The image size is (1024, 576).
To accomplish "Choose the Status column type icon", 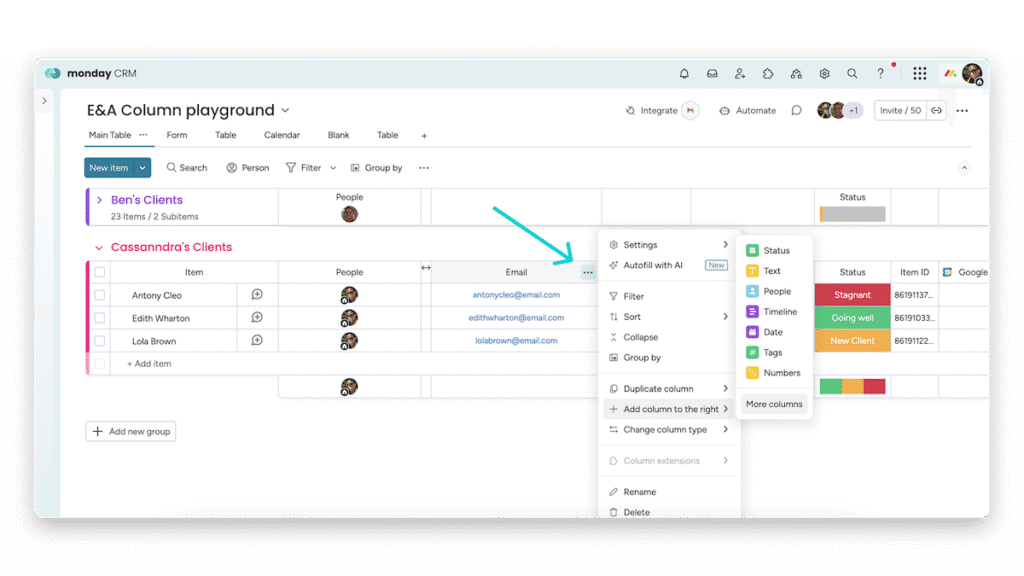I will [x=752, y=250].
